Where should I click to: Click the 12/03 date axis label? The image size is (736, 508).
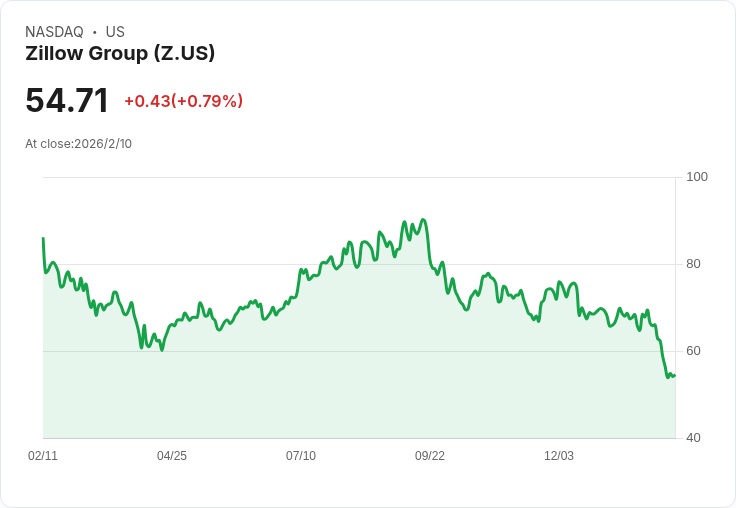[559, 456]
